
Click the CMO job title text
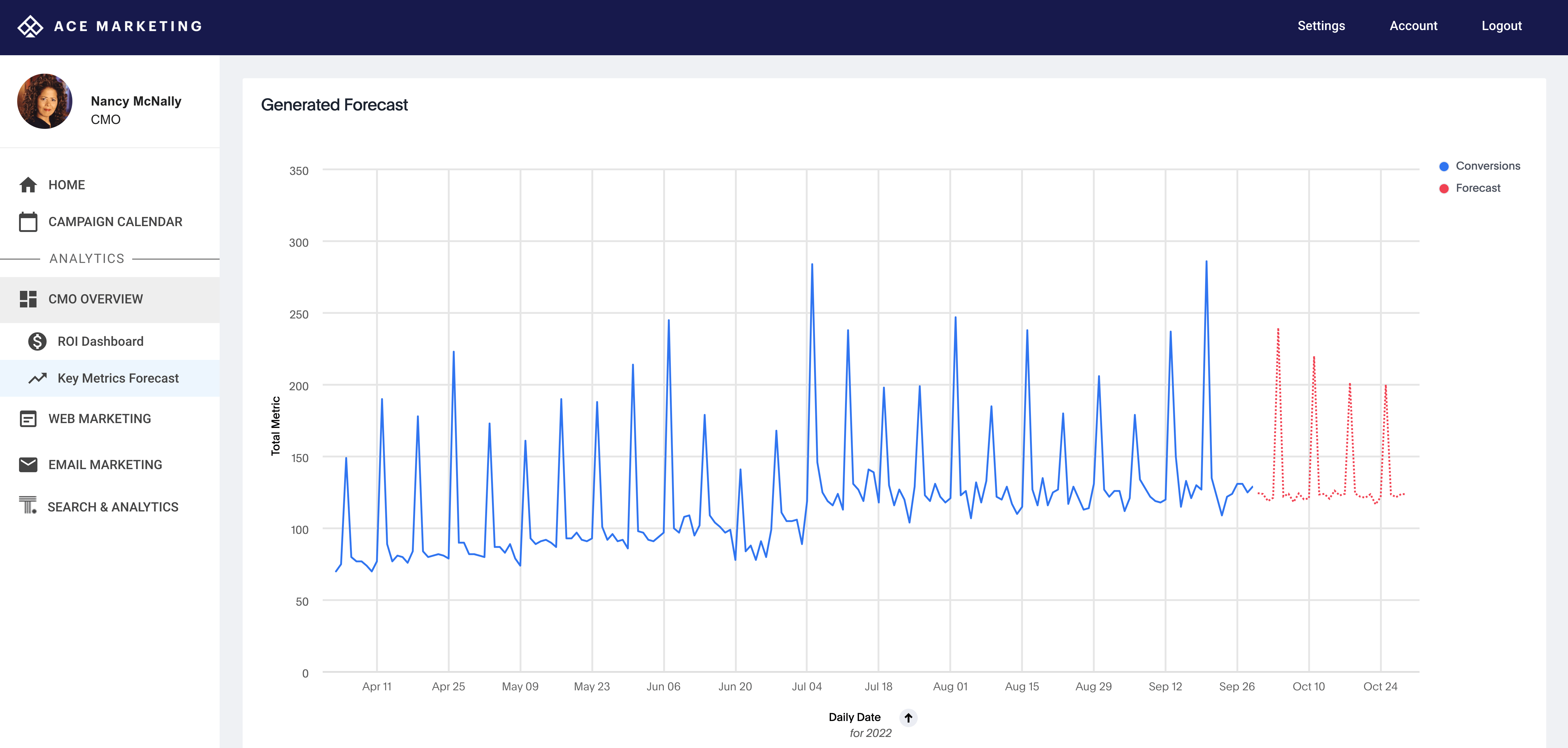[x=106, y=120]
